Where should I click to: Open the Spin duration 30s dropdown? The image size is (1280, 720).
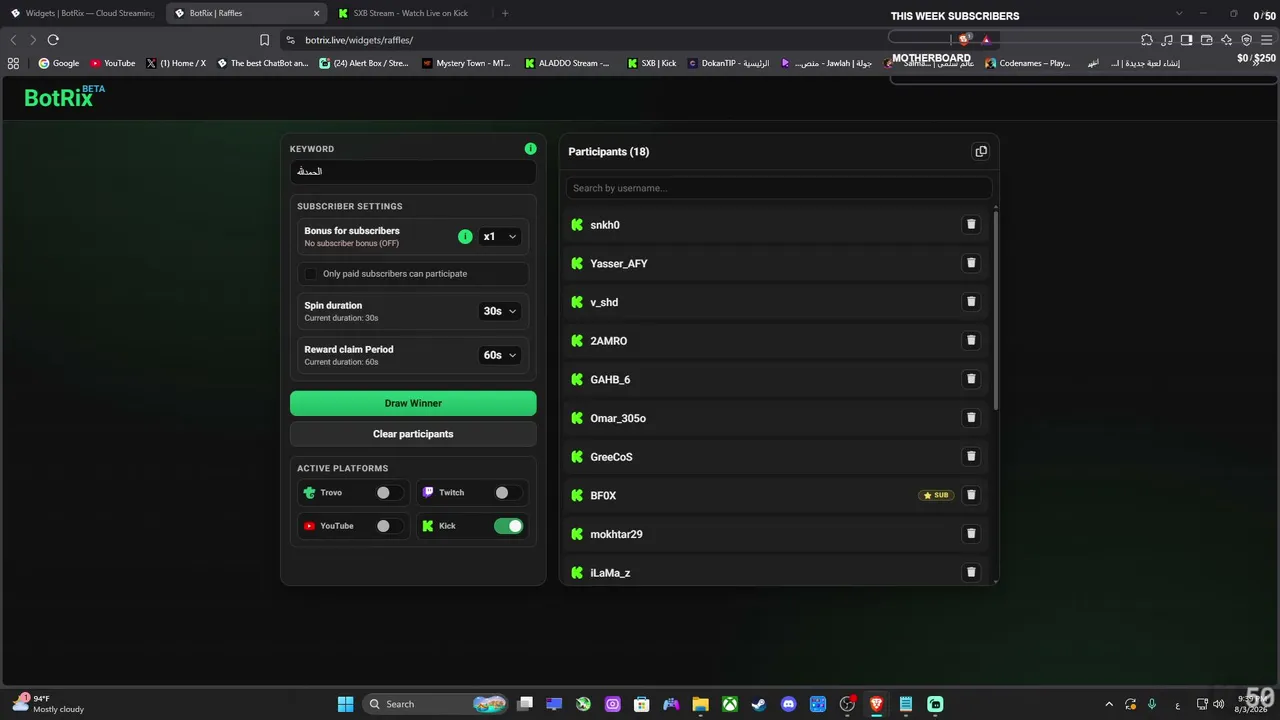[499, 311]
